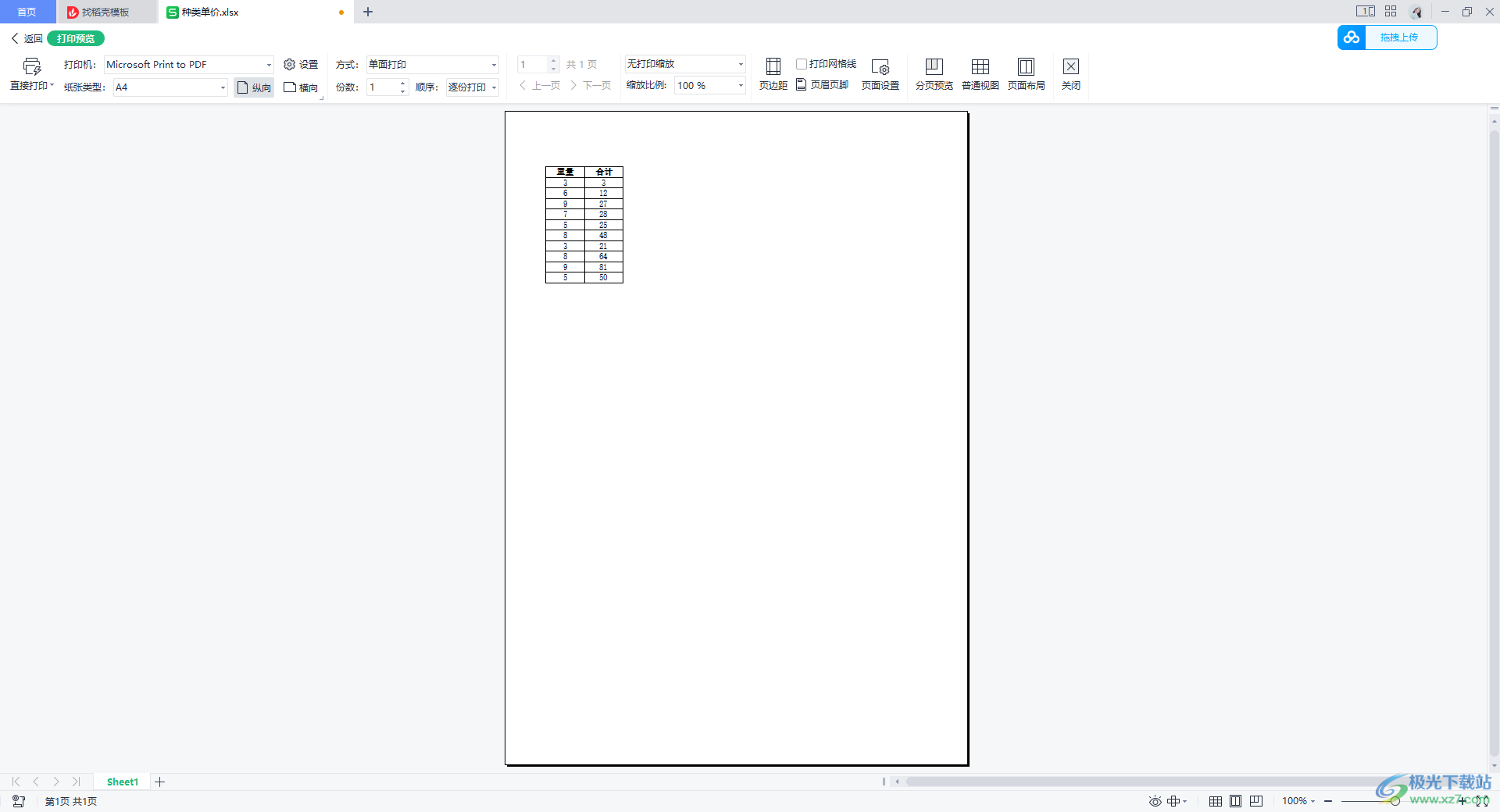
Task: Expand the 方式 单面打印 dropdown
Action: [x=494, y=65]
